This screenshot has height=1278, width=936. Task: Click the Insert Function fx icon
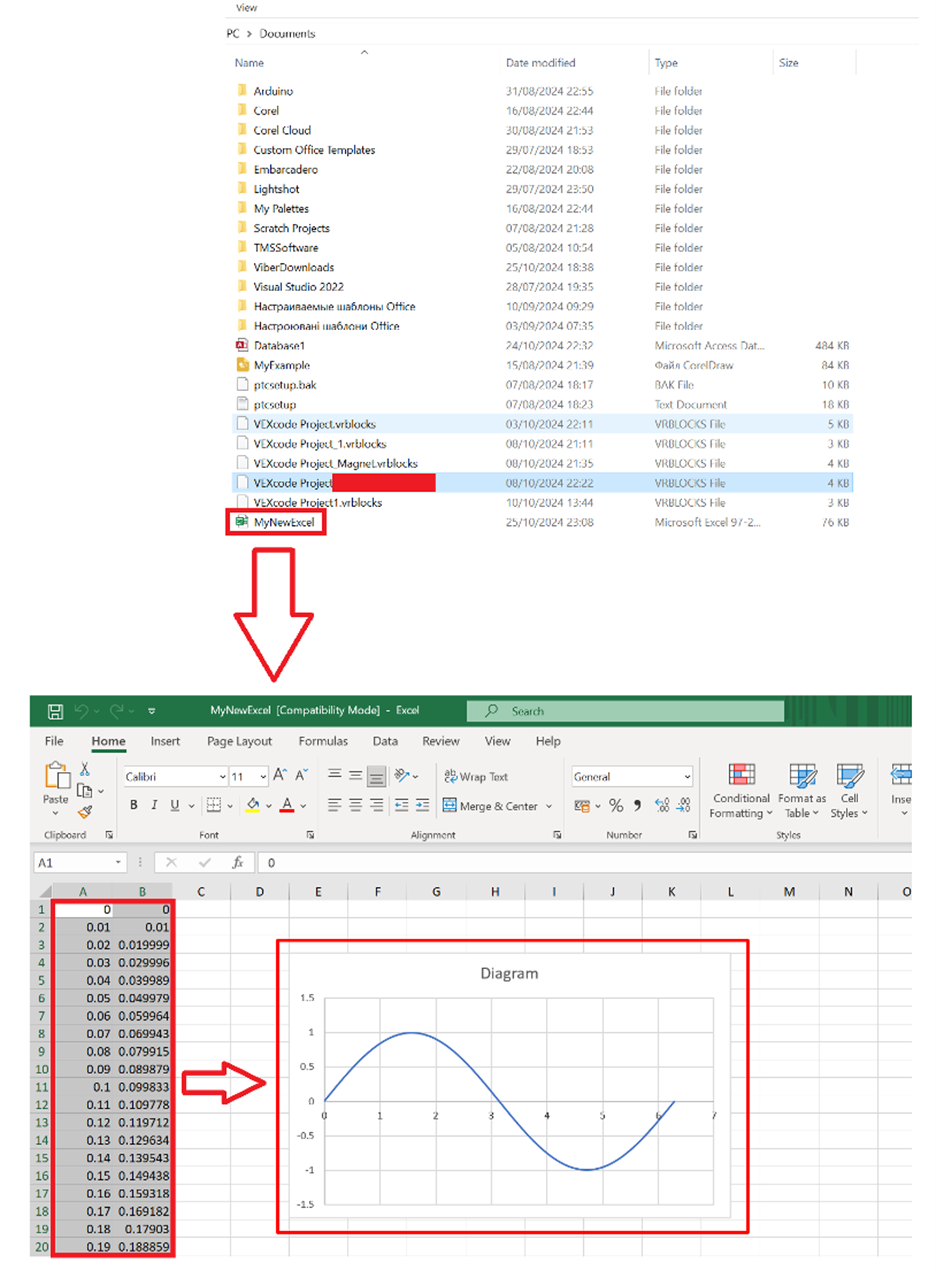237,862
